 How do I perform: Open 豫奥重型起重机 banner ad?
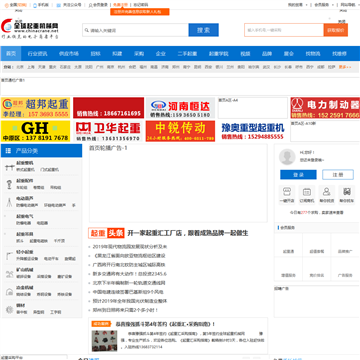253,131
